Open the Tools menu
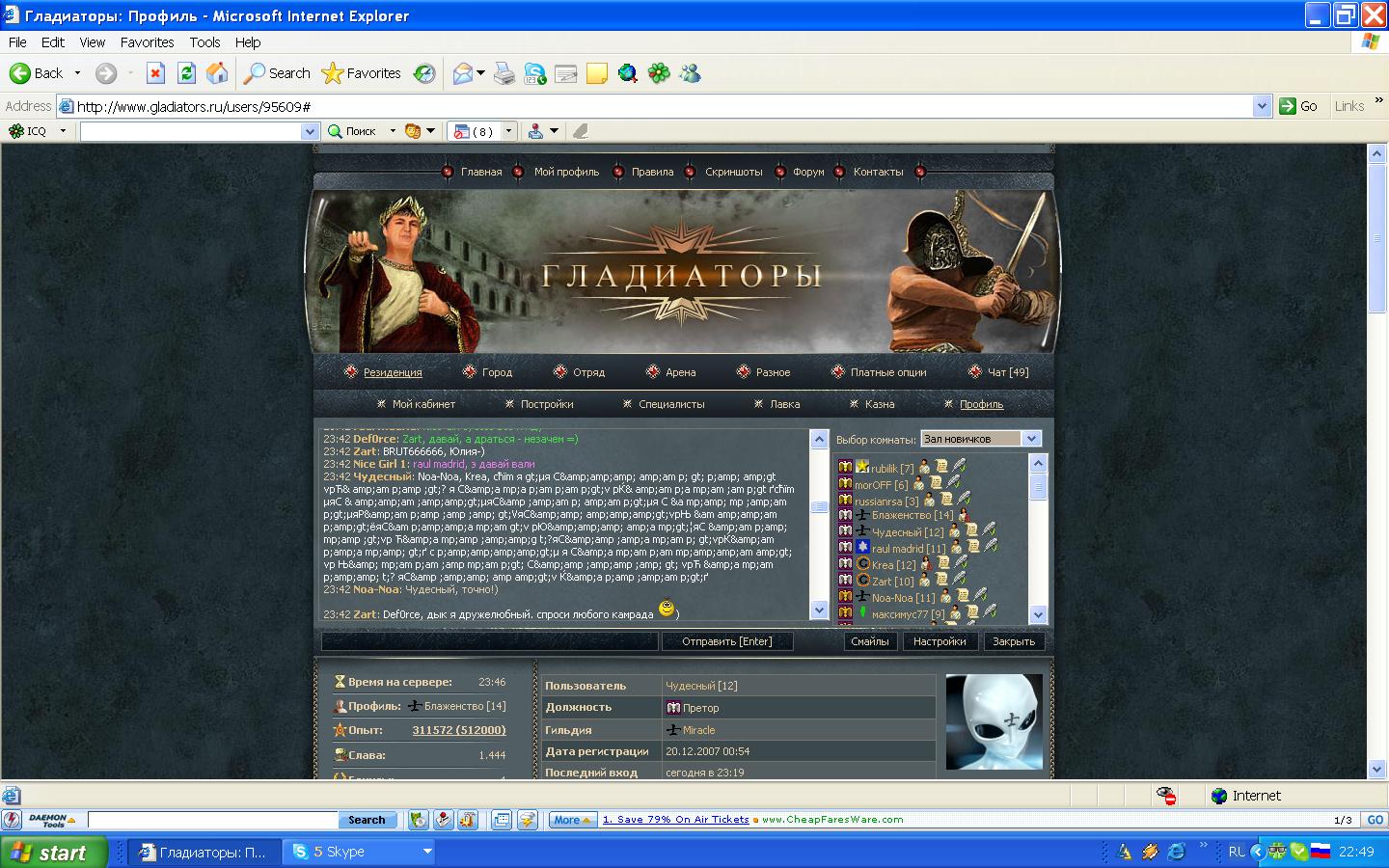Viewport: 1389px width, 868px height. coord(204,42)
